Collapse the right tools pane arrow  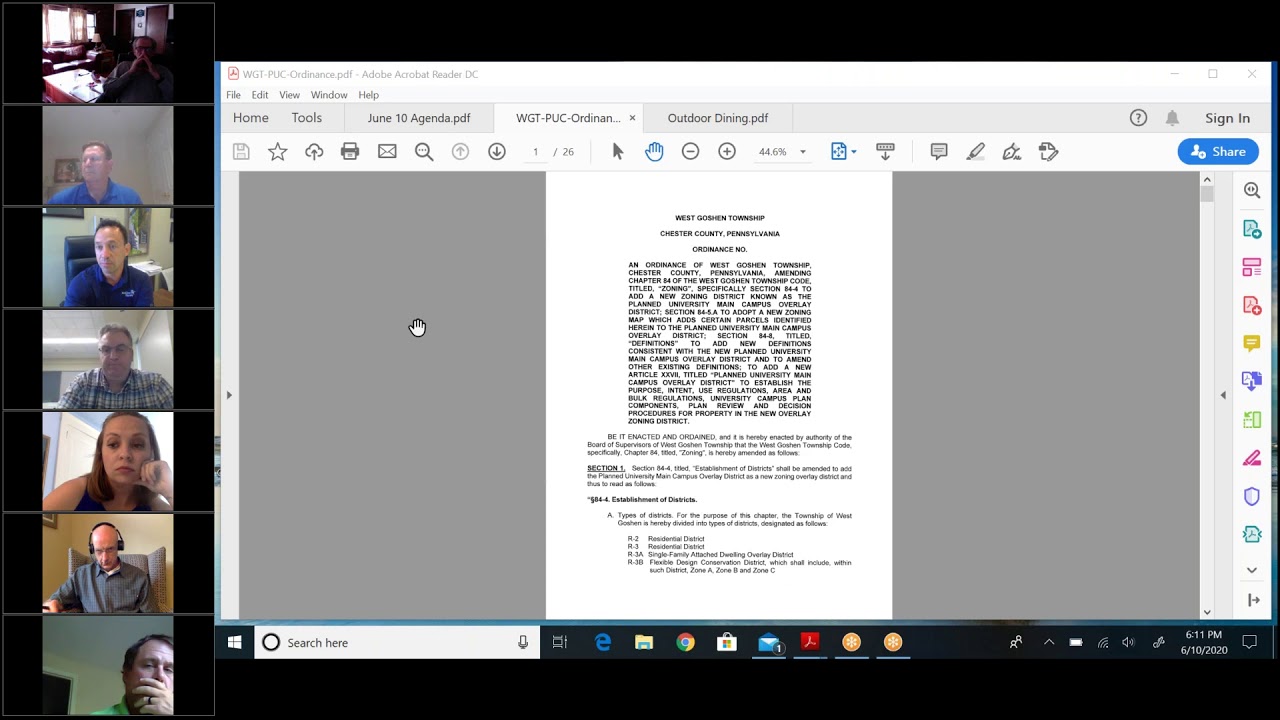(x=1222, y=395)
